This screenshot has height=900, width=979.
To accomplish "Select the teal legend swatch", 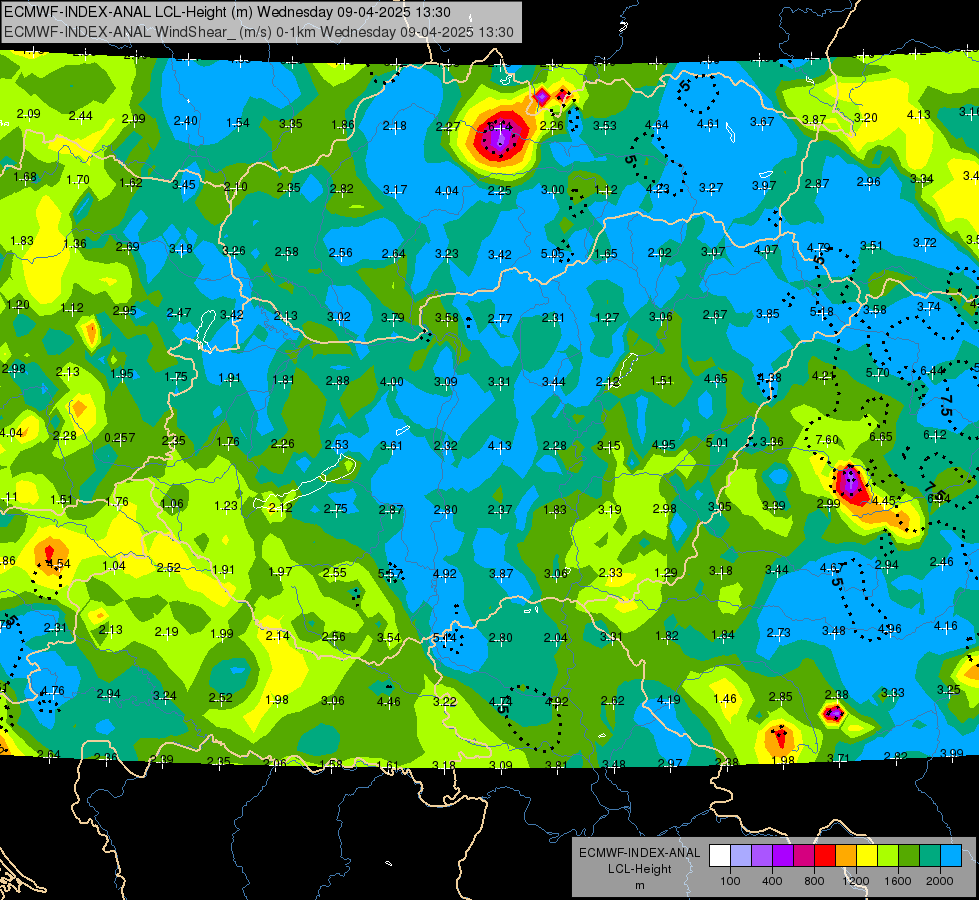I will click(x=929, y=856).
